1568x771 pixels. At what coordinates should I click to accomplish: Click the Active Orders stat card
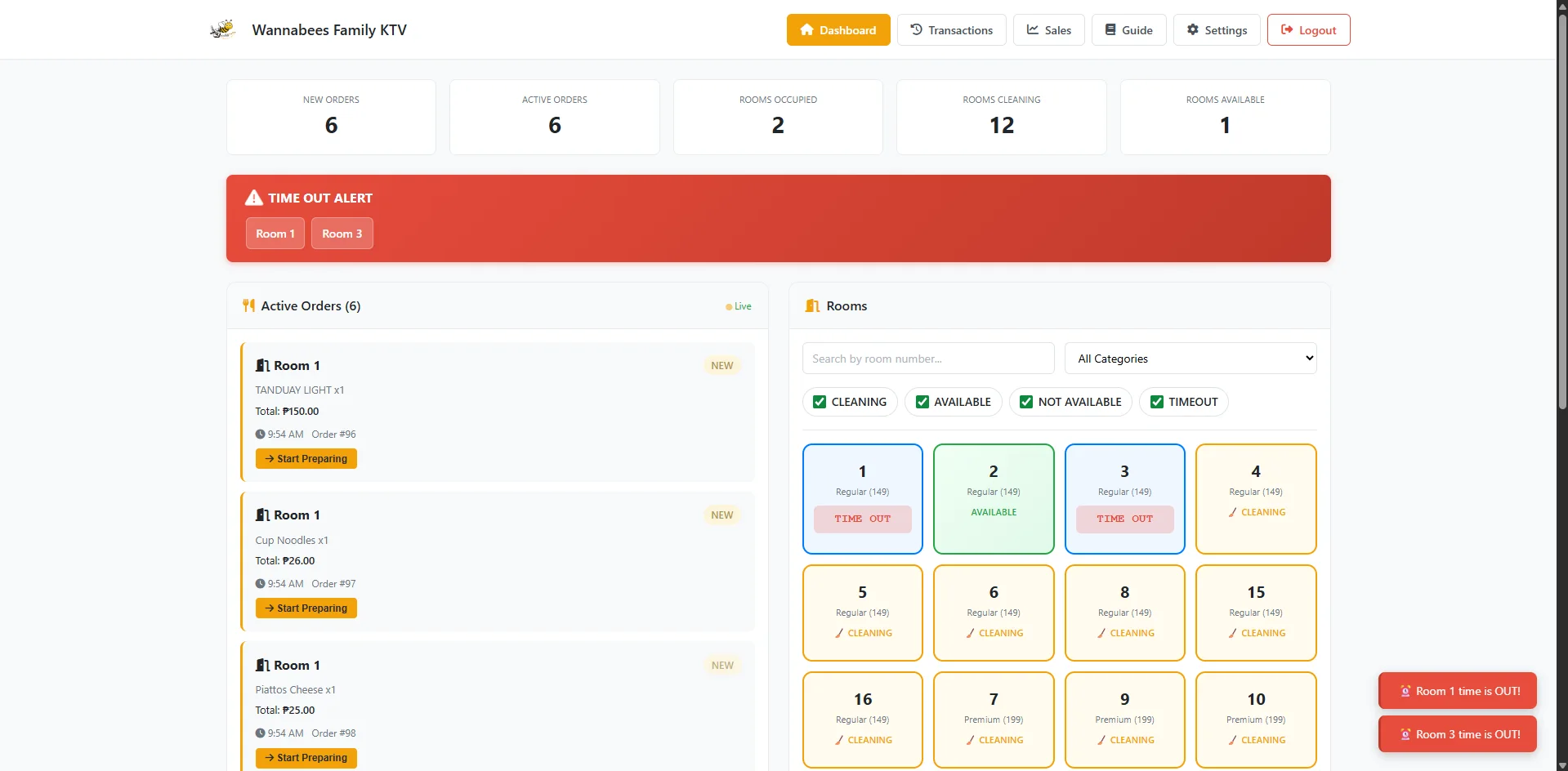tap(555, 117)
